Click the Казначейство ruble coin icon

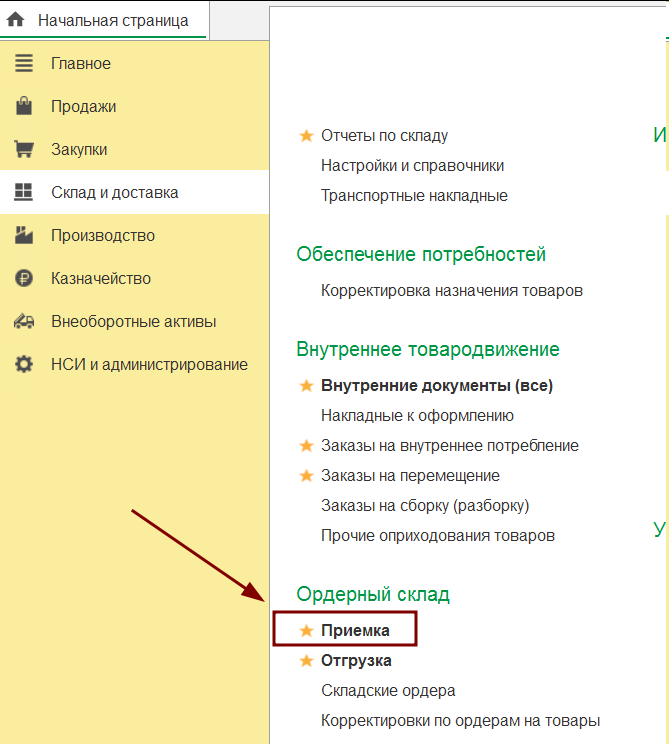[x=24, y=278]
